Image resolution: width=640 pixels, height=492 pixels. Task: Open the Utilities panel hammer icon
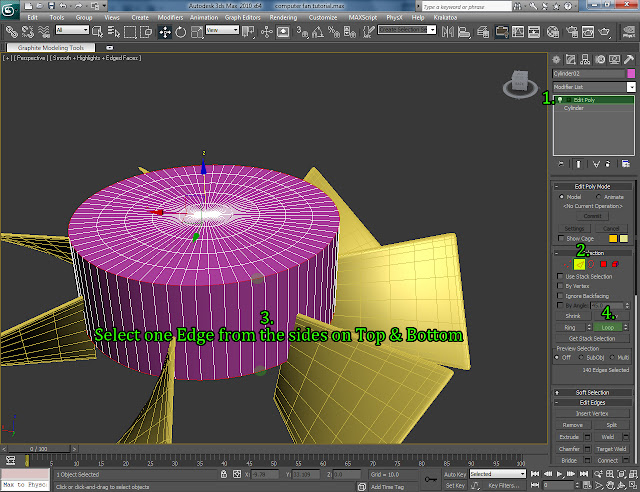pos(628,59)
